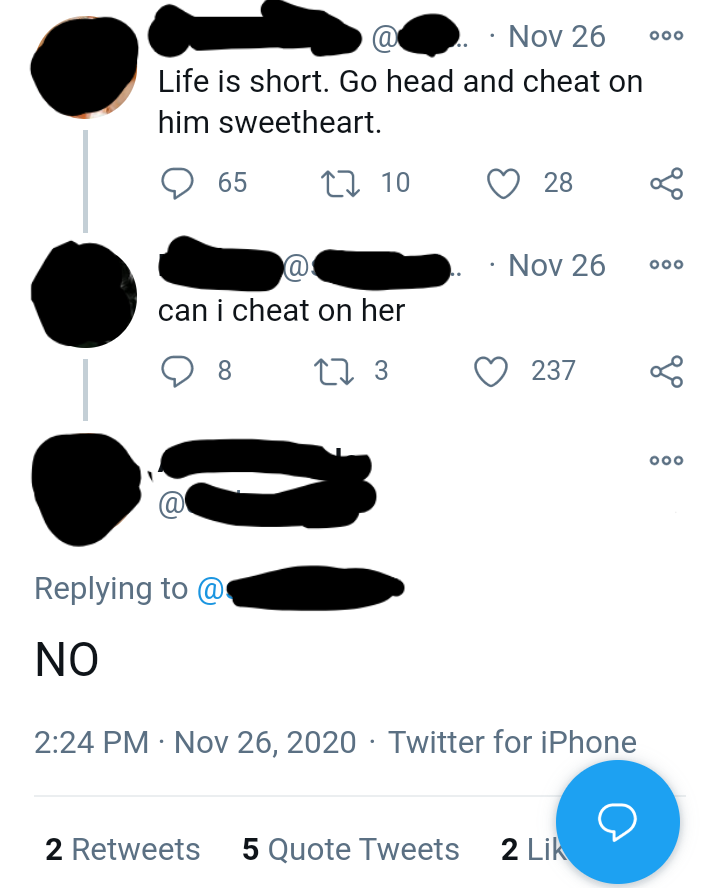Open more options for the 'NO' tweet
720x888 pixels.
[666, 461]
